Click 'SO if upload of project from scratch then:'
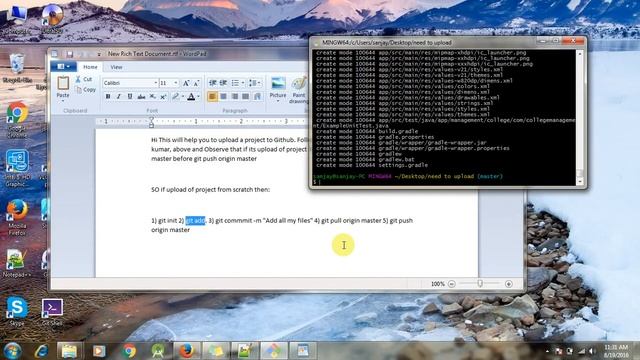 [x=211, y=189]
